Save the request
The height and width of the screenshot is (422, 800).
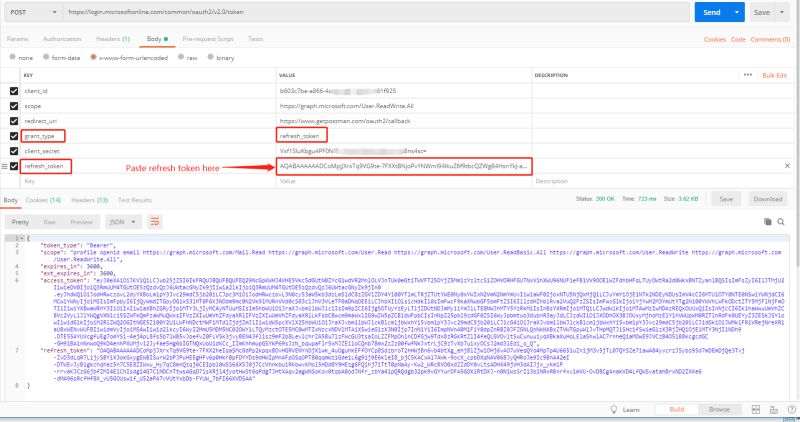coord(762,12)
